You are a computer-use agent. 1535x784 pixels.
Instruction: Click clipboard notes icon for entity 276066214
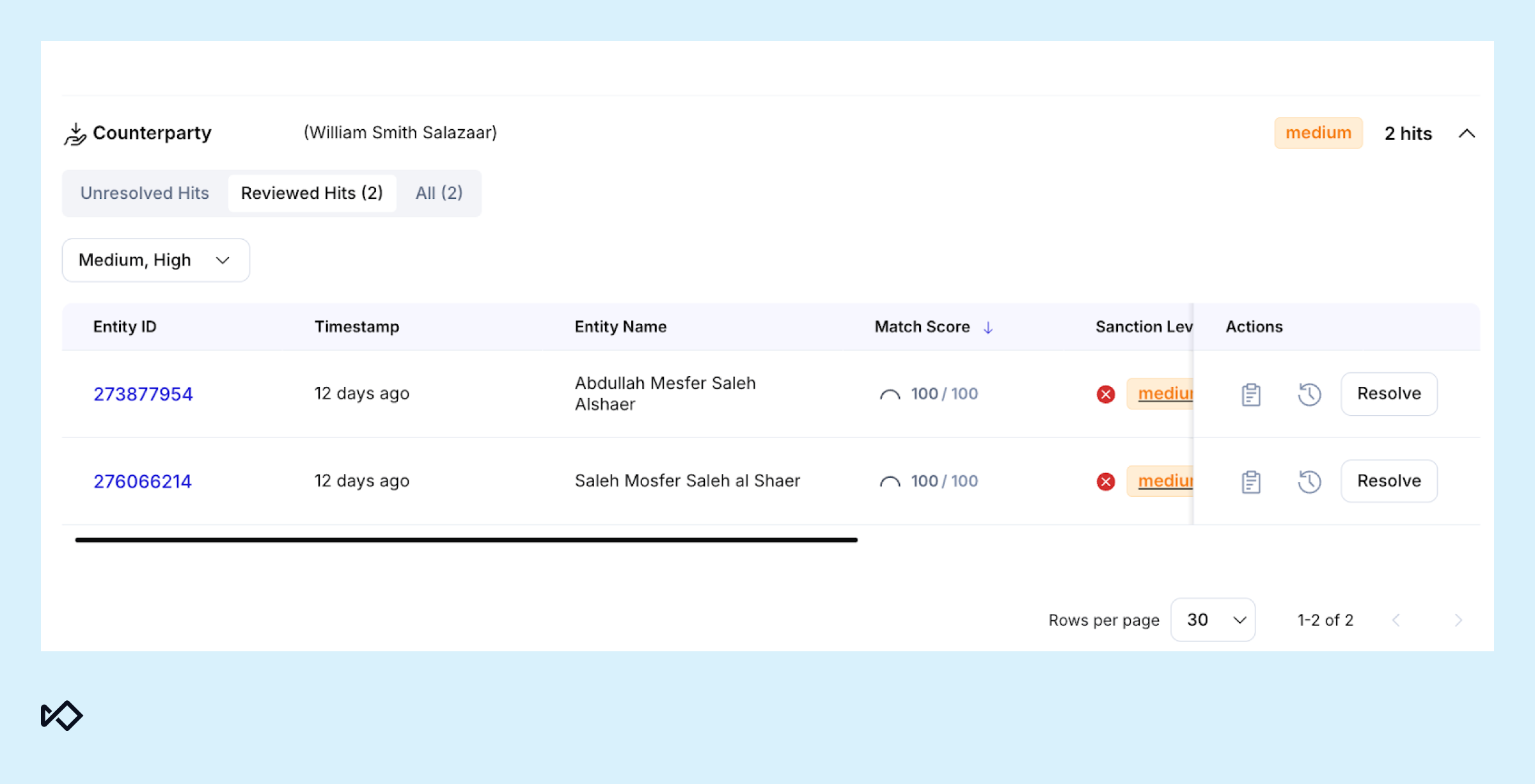[1251, 482]
